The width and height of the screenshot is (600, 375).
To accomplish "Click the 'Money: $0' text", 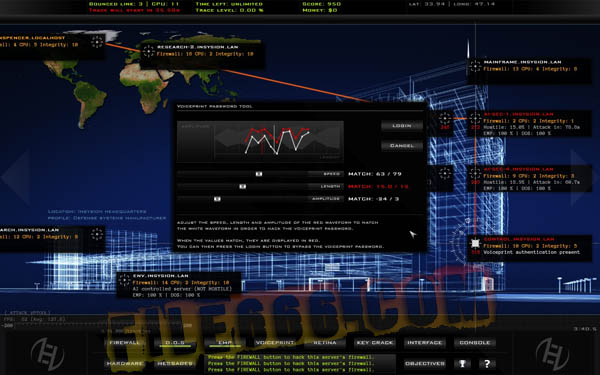I will [320, 10].
